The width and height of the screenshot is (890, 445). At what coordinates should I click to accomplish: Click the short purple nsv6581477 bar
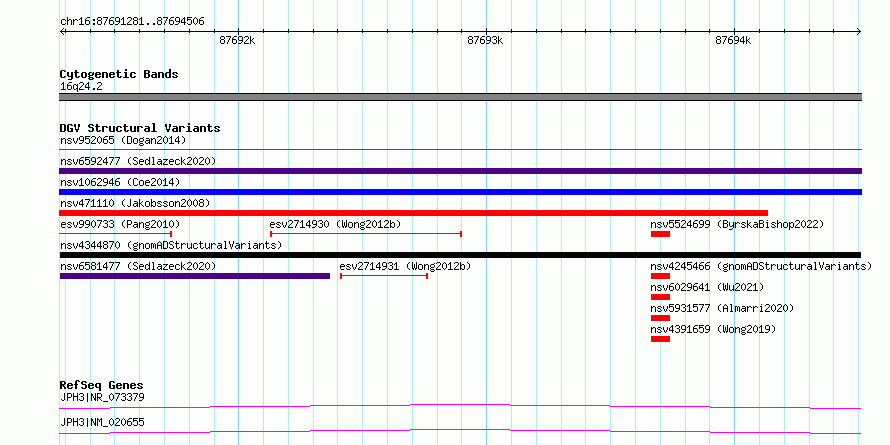pyautogui.click(x=195, y=276)
